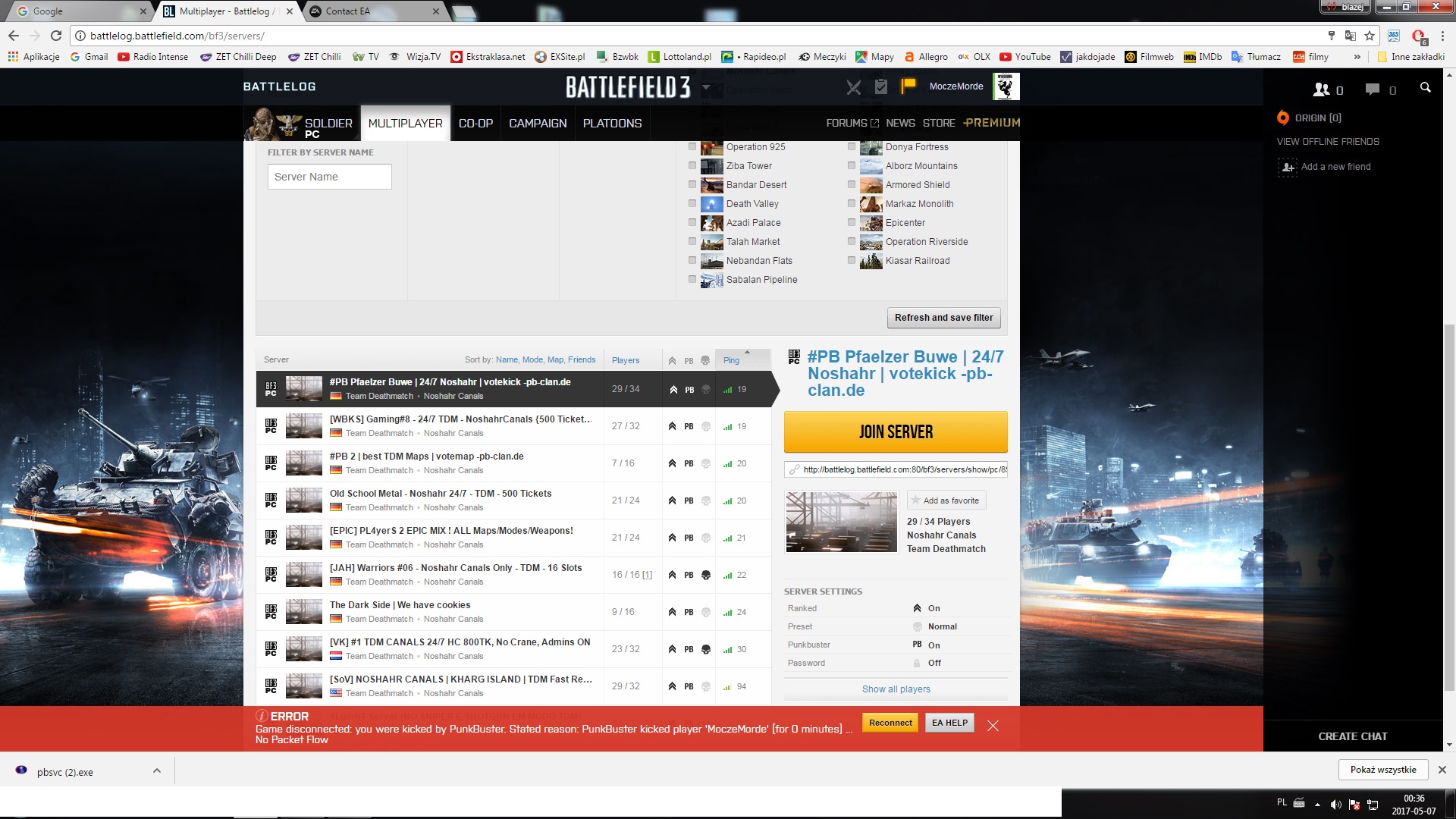
Task: Open the FORUMS link
Action: [852, 123]
